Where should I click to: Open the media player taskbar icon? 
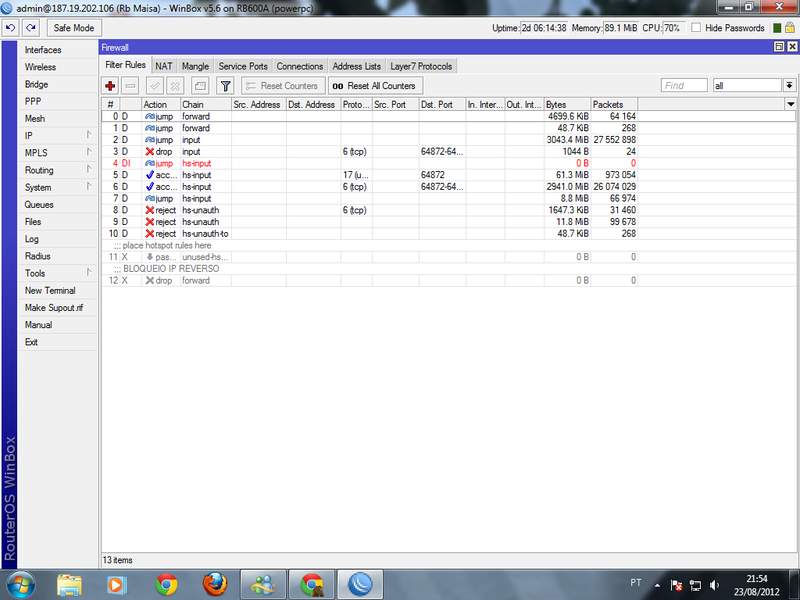pyautogui.click(x=116, y=585)
